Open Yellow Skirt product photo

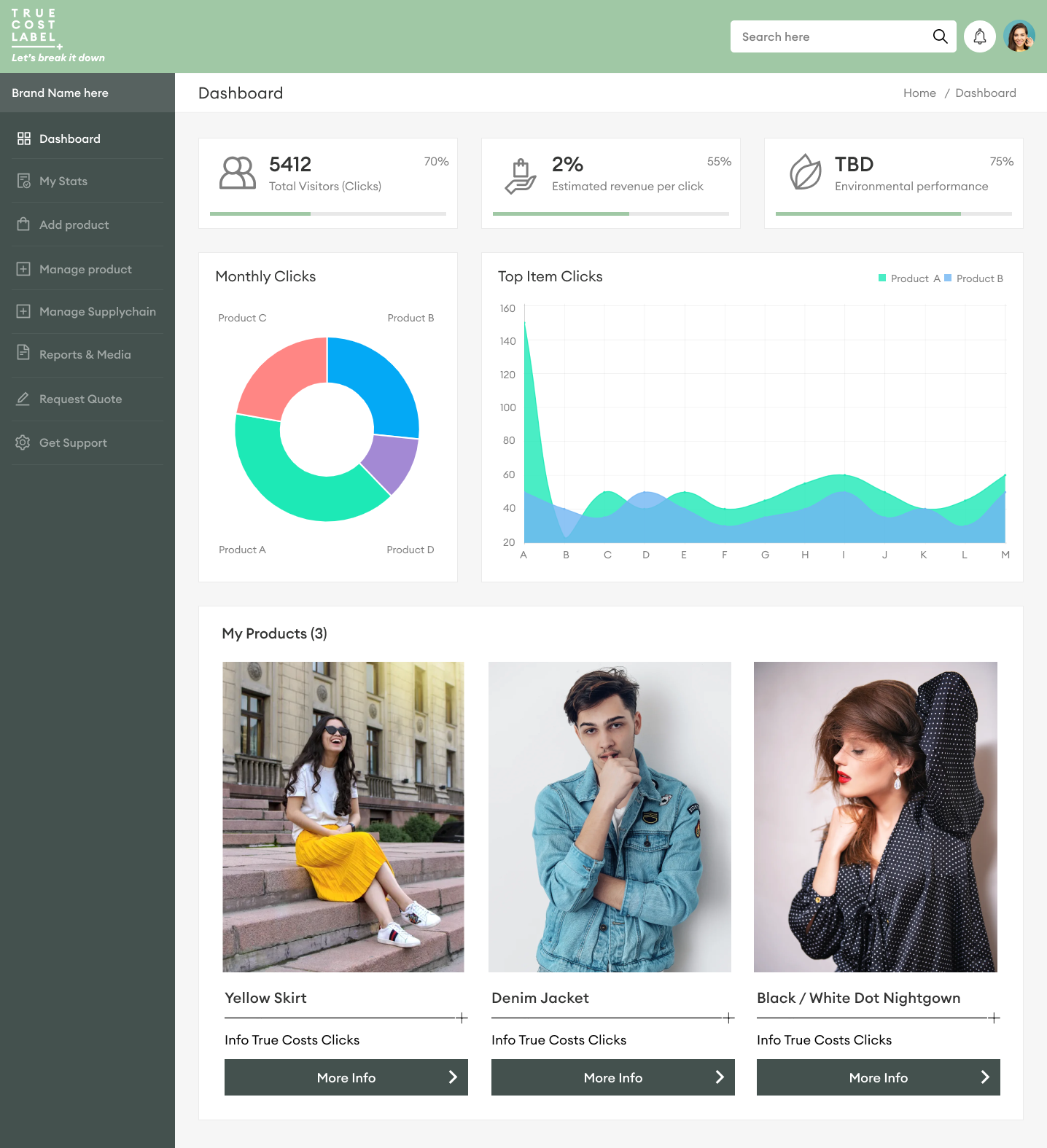click(x=343, y=816)
